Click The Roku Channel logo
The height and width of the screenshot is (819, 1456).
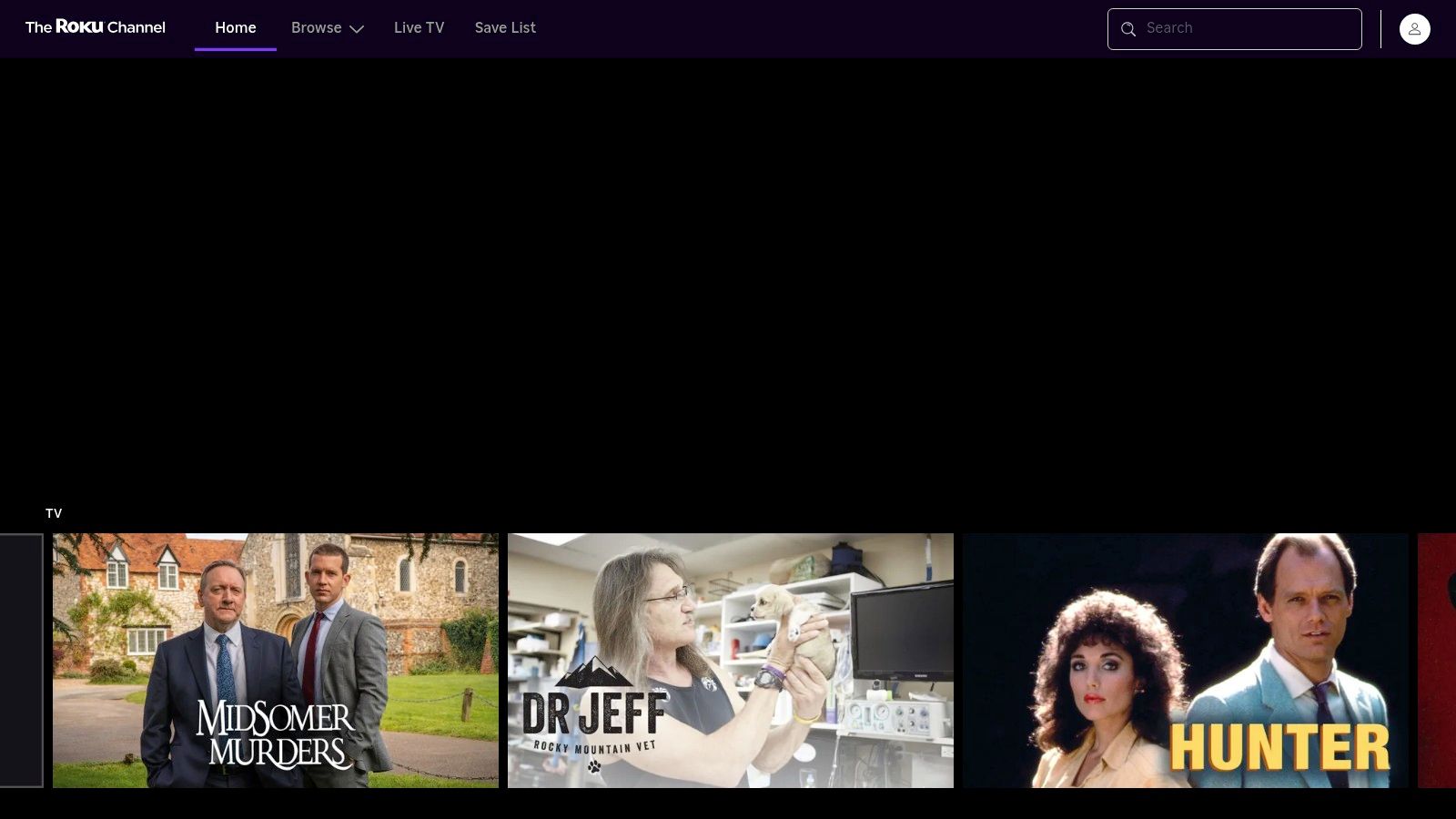pos(96,27)
